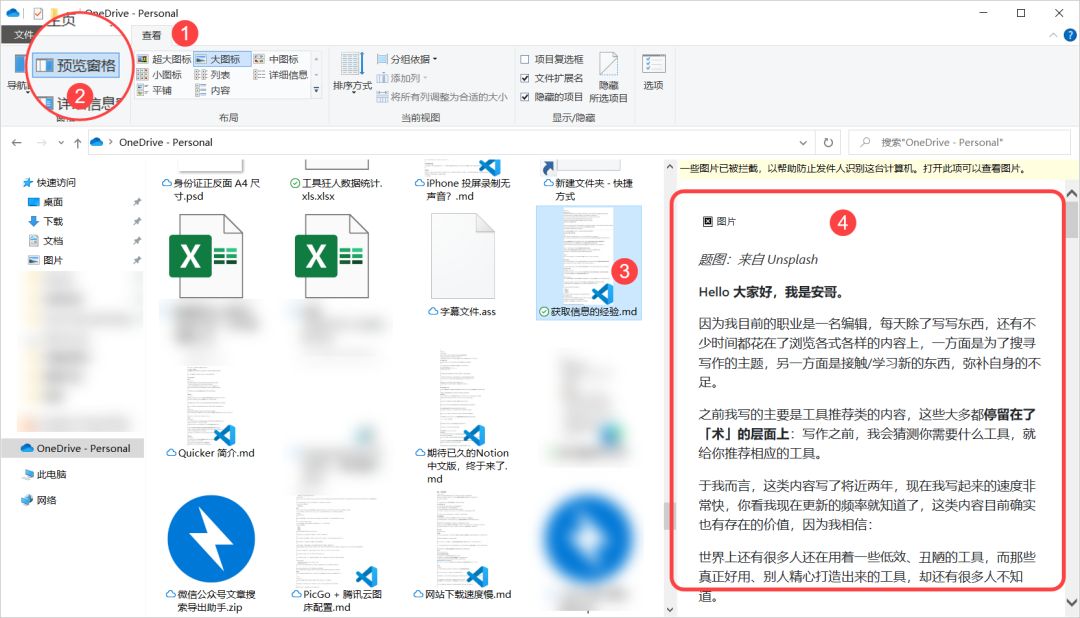Open the 文件 menu tab

[23, 34]
